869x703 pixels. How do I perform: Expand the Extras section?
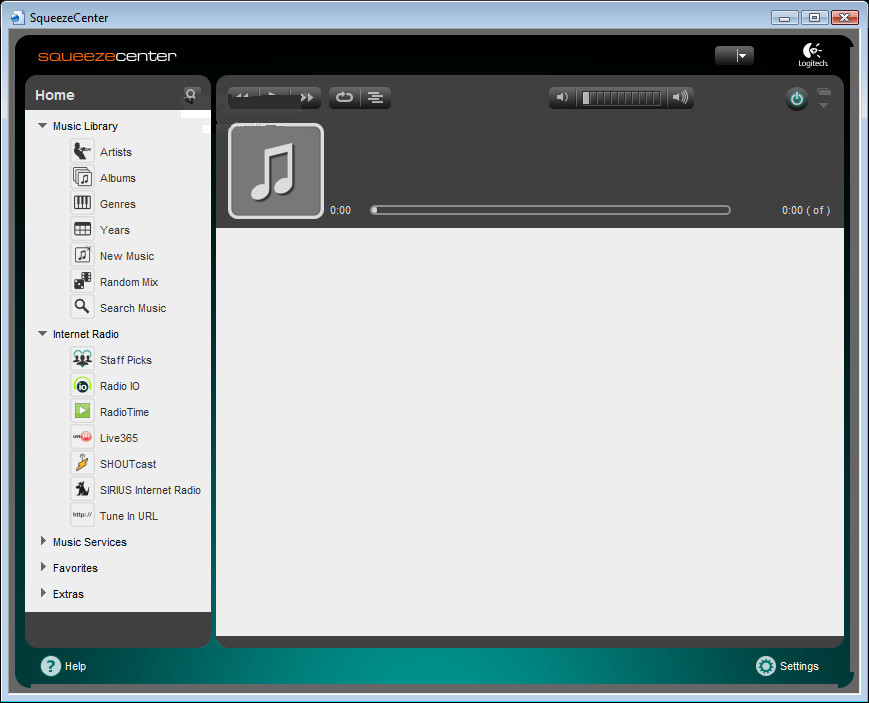[x=43, y=593]
